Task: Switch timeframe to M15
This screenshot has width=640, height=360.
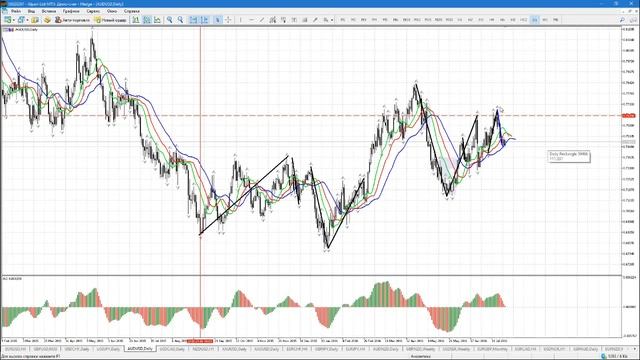Action: click(x=428, y=20)
